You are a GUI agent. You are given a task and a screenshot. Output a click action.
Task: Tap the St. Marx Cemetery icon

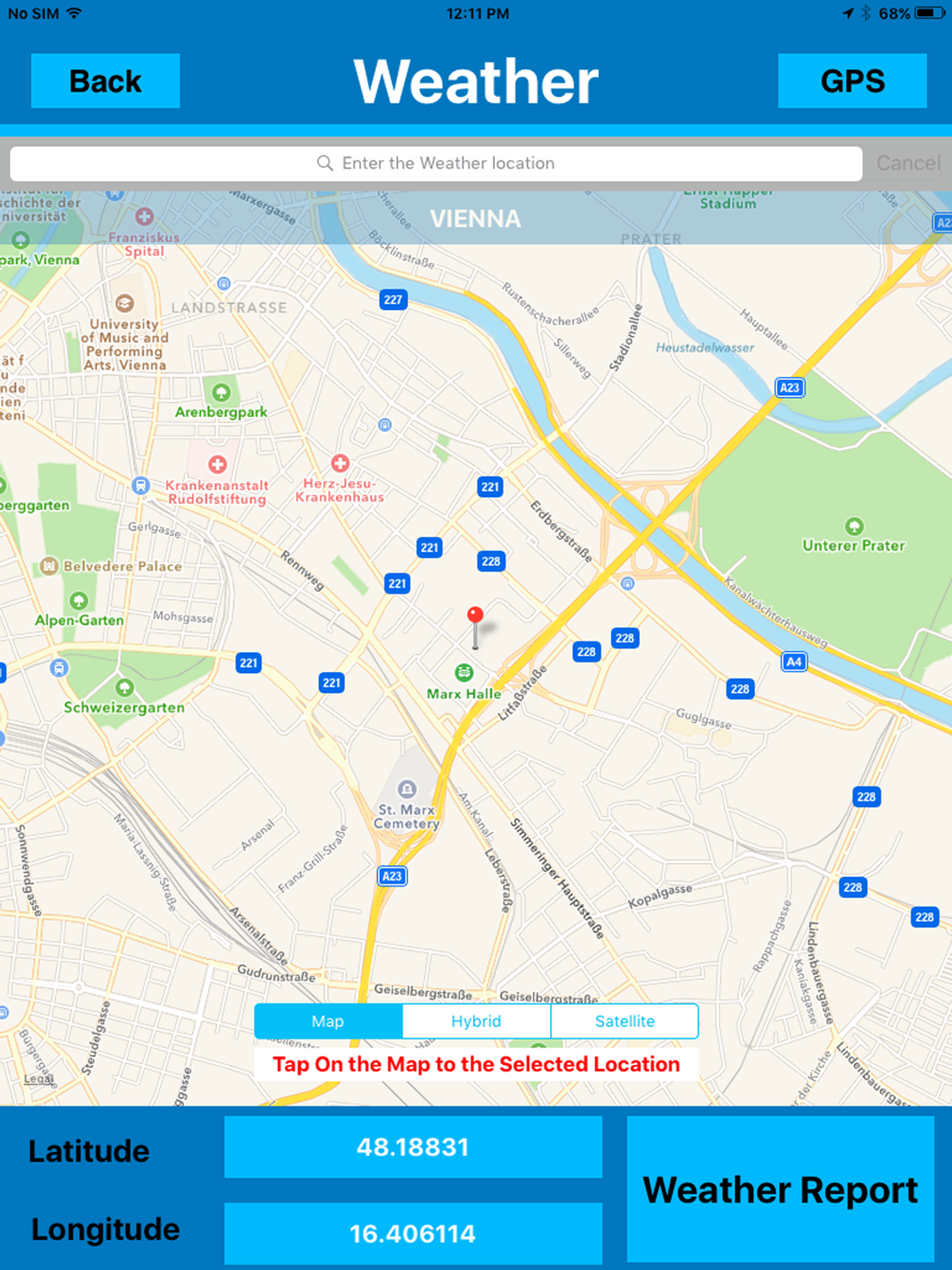point(407,789)
